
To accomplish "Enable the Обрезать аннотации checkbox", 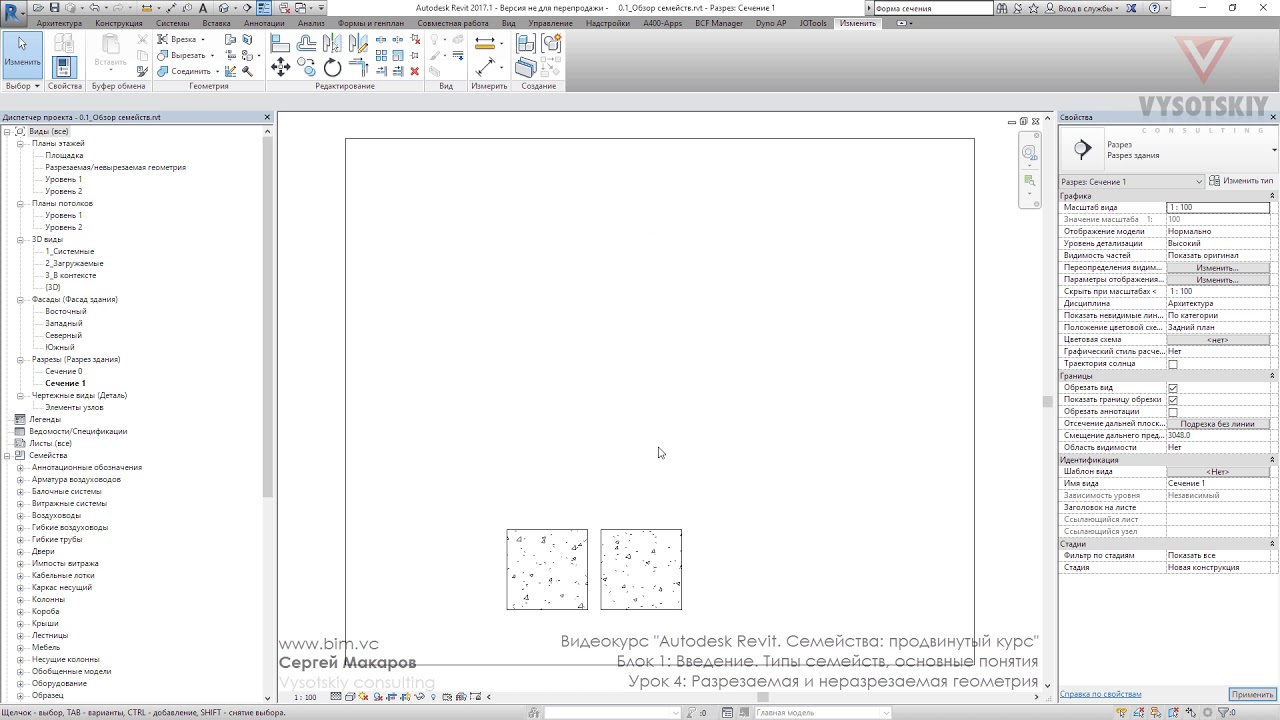I will (1173, 412).
